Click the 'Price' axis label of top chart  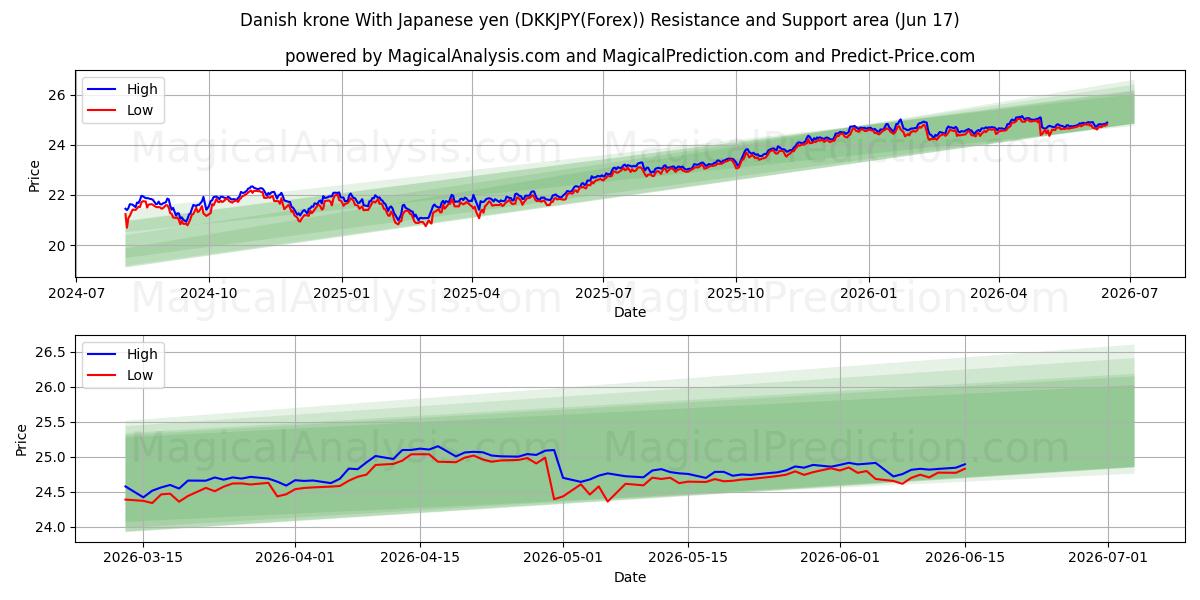[35, 175]
